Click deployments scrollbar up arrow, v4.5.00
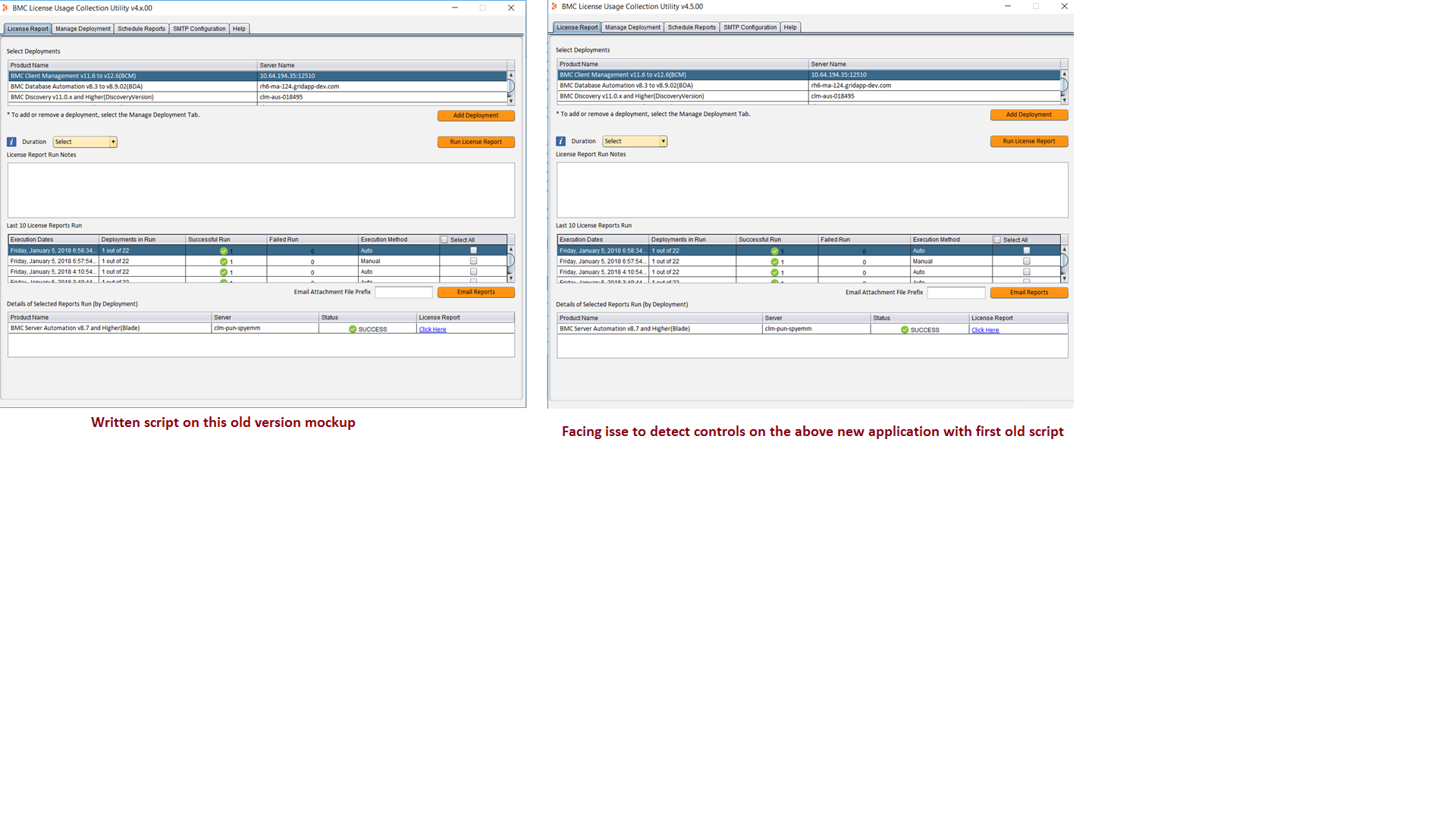 [1065, 74]
